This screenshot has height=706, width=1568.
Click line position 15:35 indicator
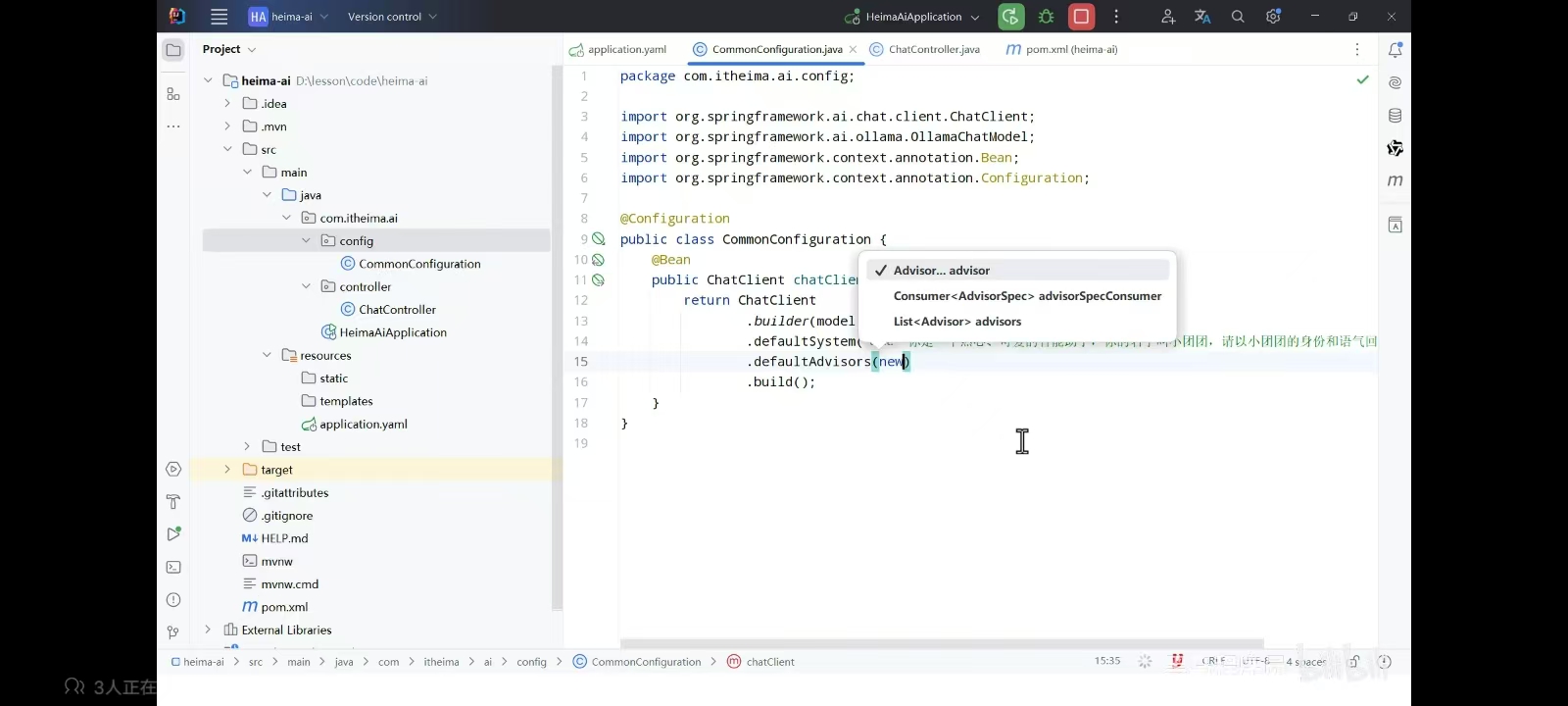click(x=1107, y=661)
